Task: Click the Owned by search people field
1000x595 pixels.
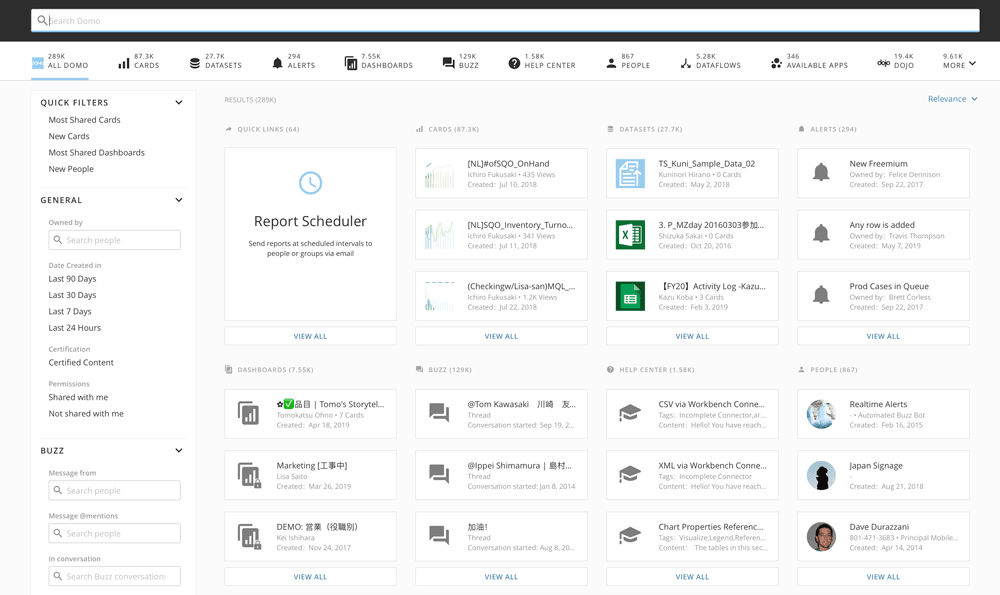Action: point(114,240)
